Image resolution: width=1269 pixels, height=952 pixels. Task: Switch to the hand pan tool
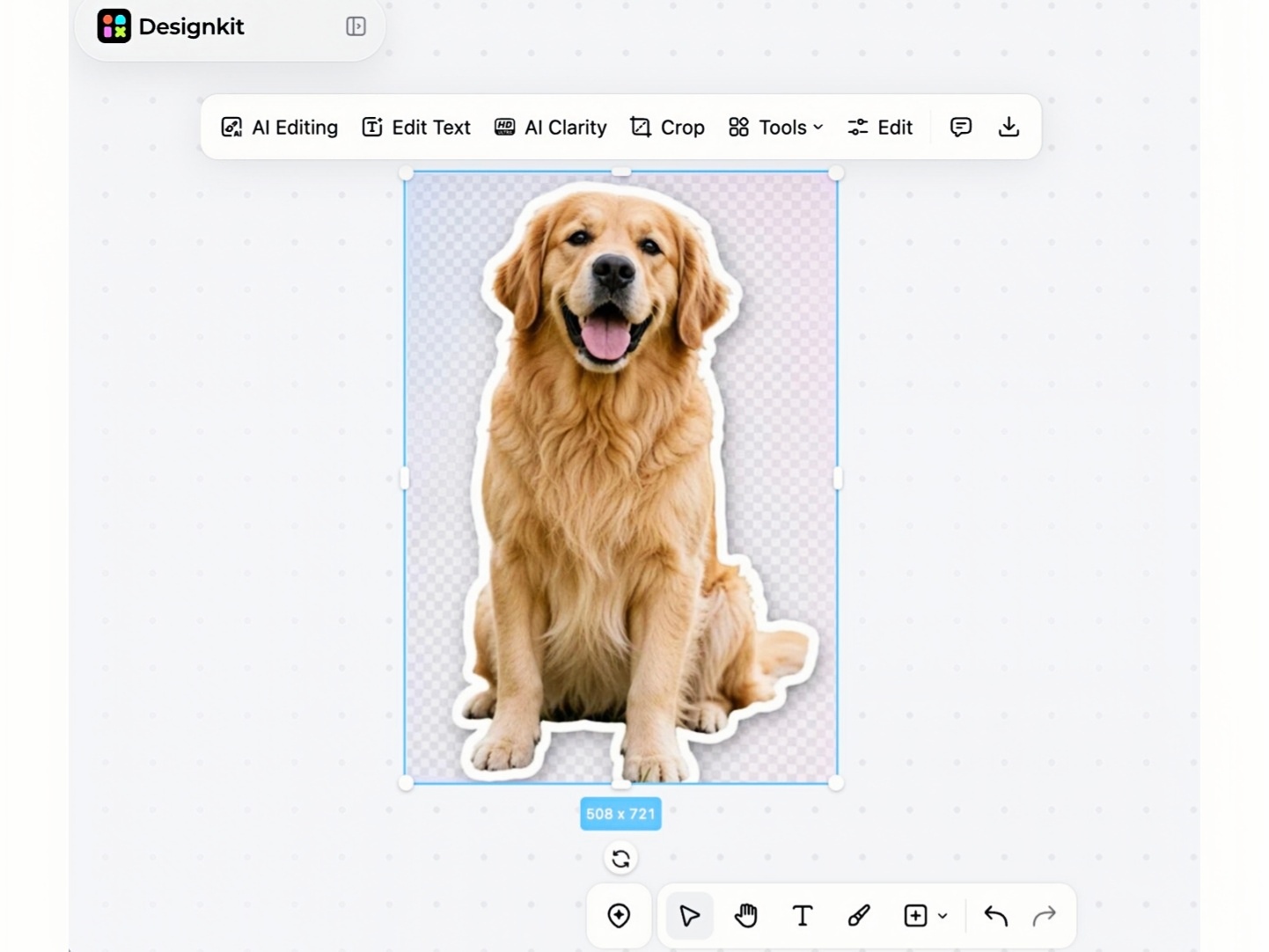point(745,916)
